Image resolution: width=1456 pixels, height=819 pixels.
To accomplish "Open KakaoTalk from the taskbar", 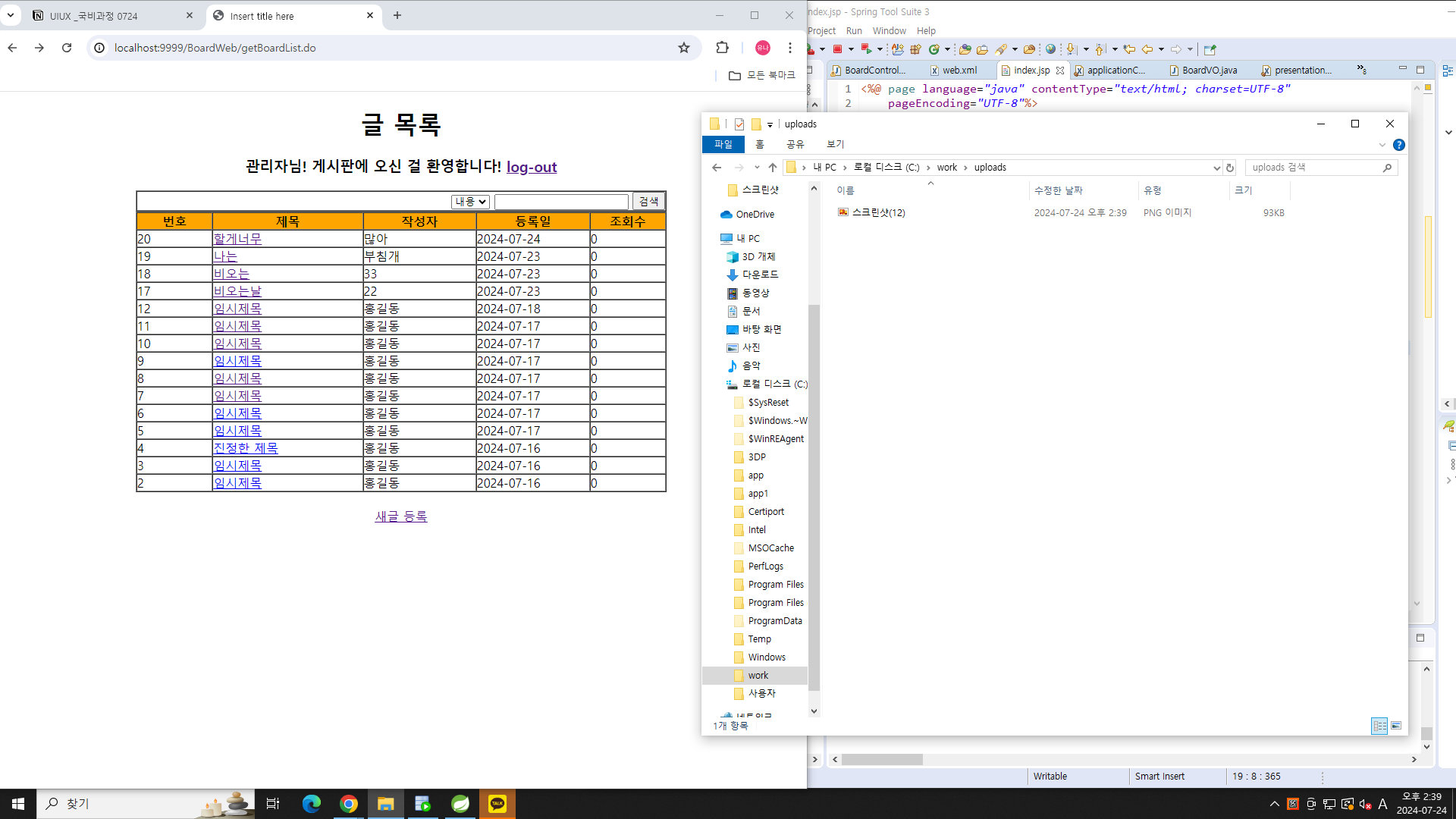I will point(497,804).
